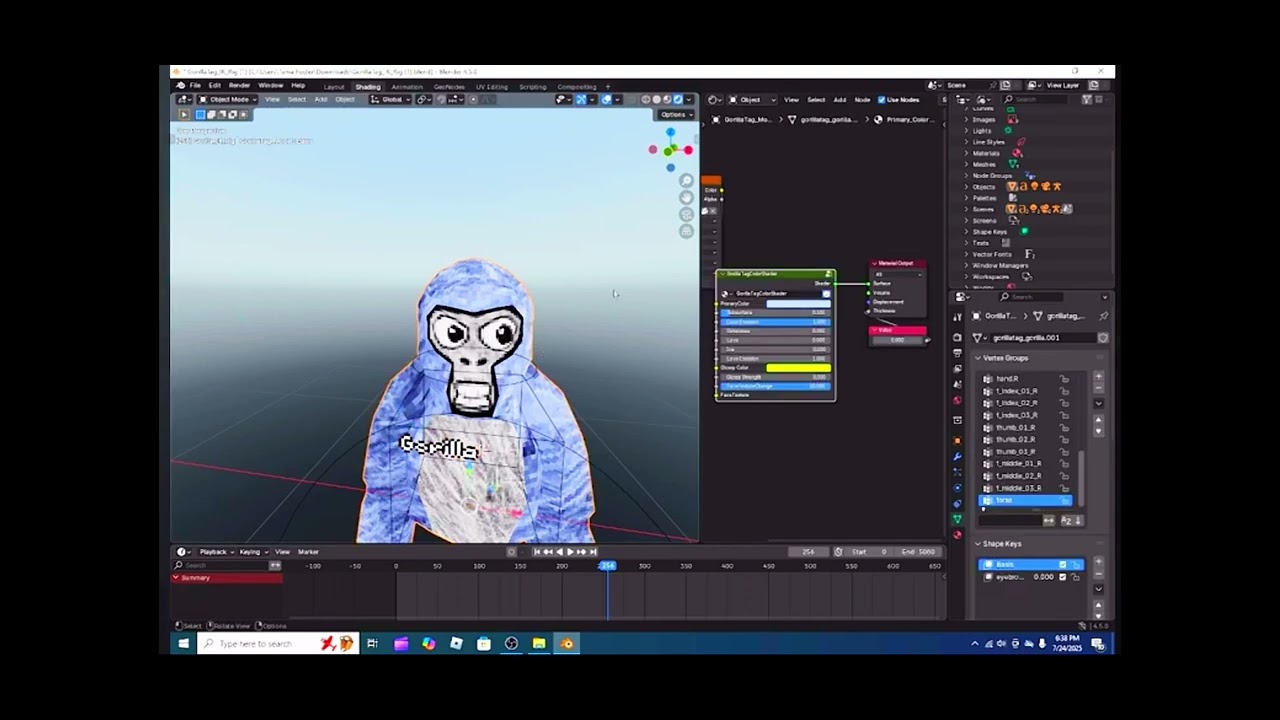The width and height of the screenshot is (1280, 720).
Task: Open the File menu
Action: [195, 86]
